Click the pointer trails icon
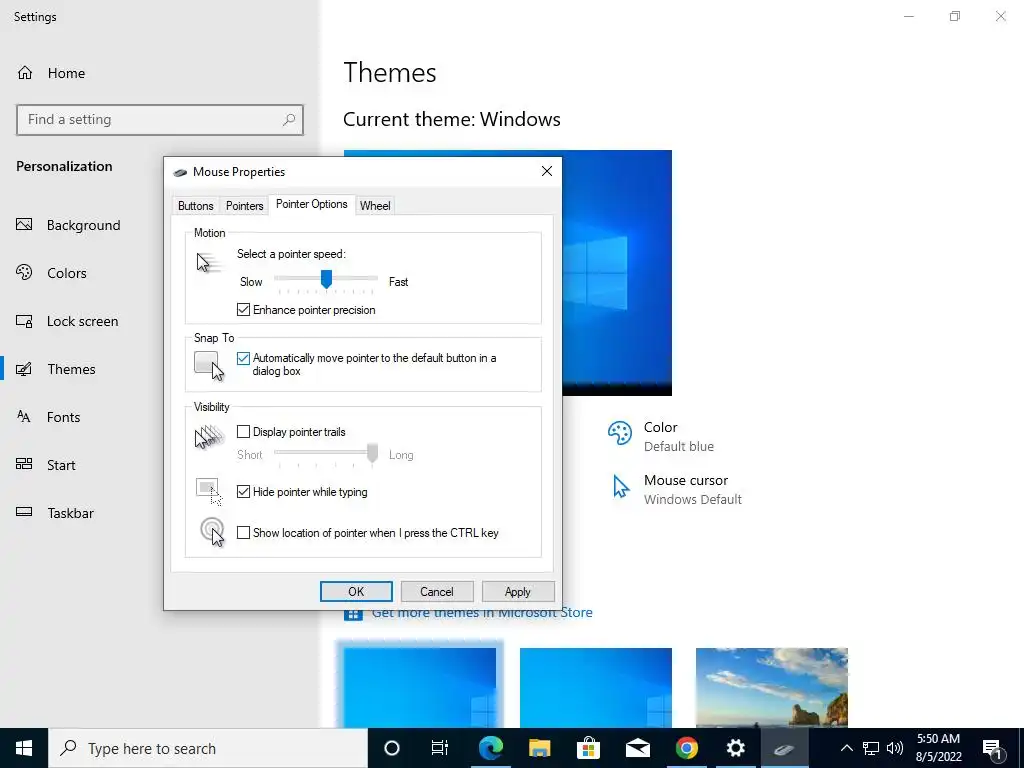1024x768 pixels. click(x=209, y=437)
